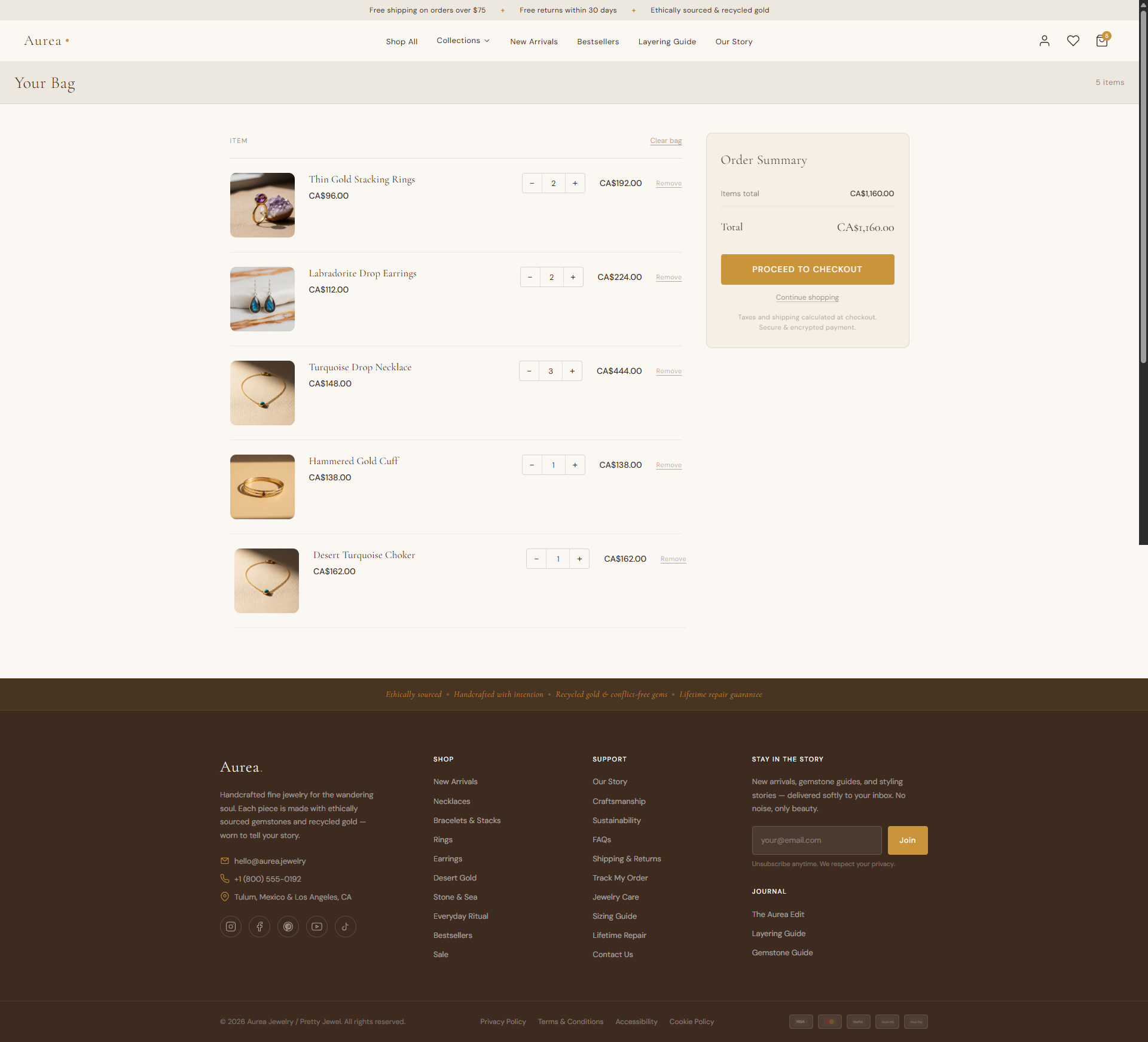Visit Aurea's Instagram page
The image size is (1148, 1042).
(x=231, y=927)
